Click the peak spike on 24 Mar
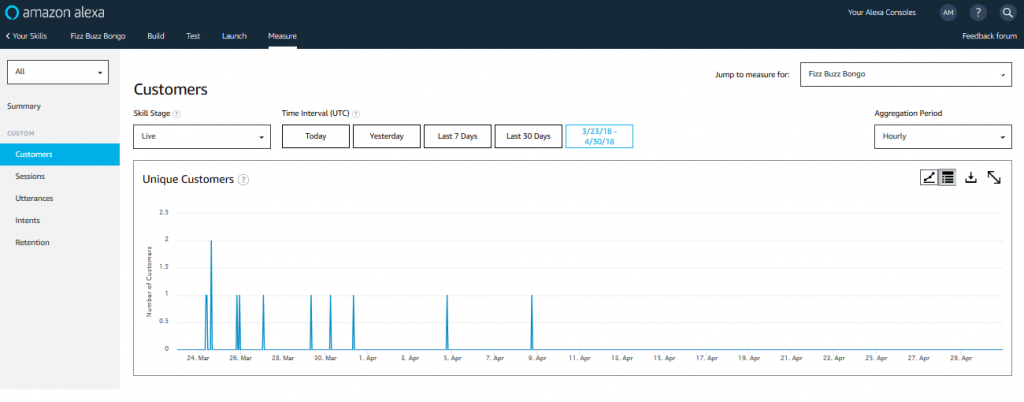 [x=211, y=242]
